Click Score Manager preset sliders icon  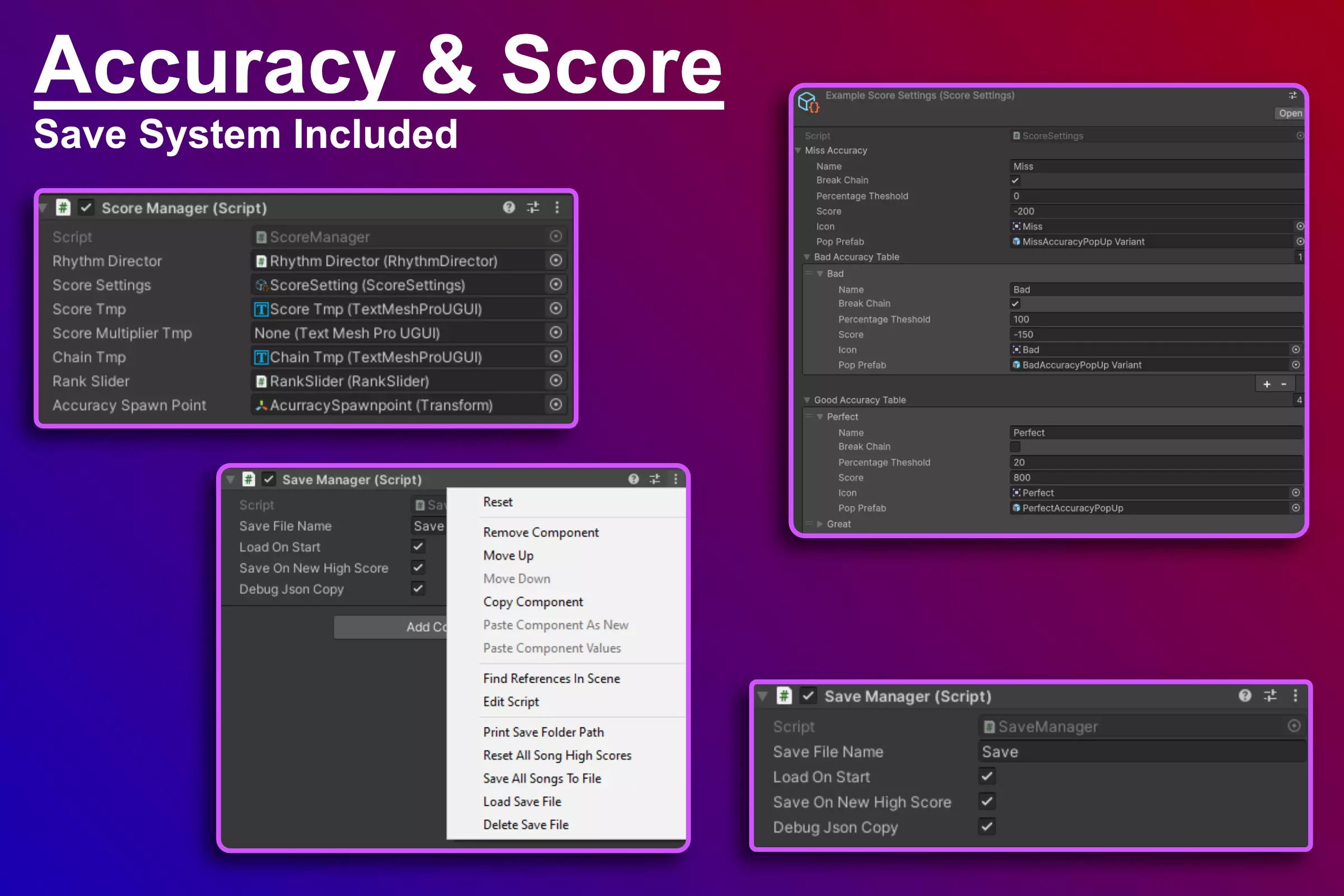tap(533, 207)
